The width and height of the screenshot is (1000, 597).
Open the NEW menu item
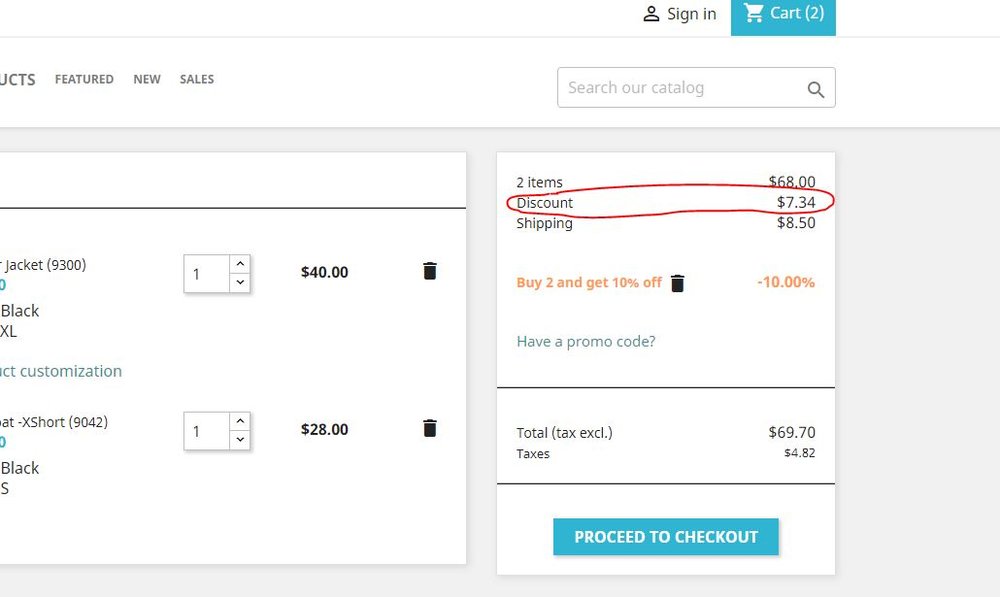[147, 79]
